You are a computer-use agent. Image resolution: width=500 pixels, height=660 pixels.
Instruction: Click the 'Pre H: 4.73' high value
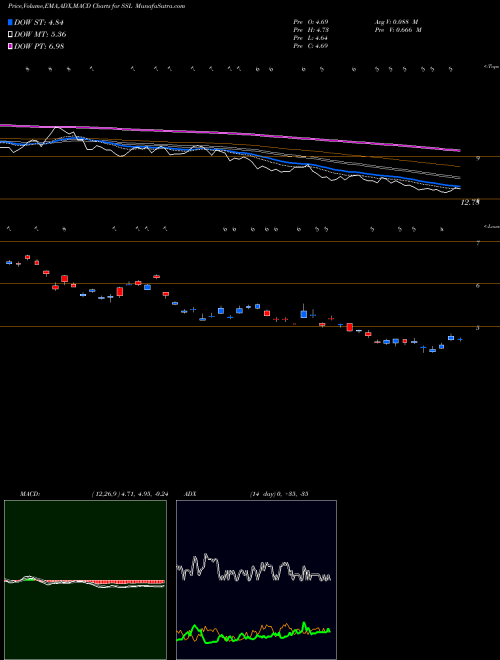(x=311, y=30)
